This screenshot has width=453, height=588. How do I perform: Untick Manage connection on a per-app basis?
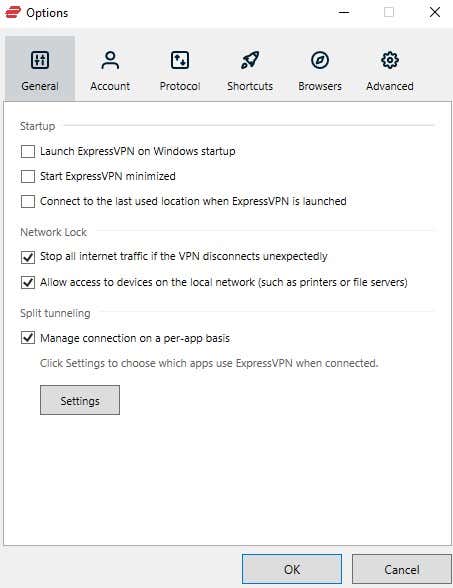pos(28,338)
